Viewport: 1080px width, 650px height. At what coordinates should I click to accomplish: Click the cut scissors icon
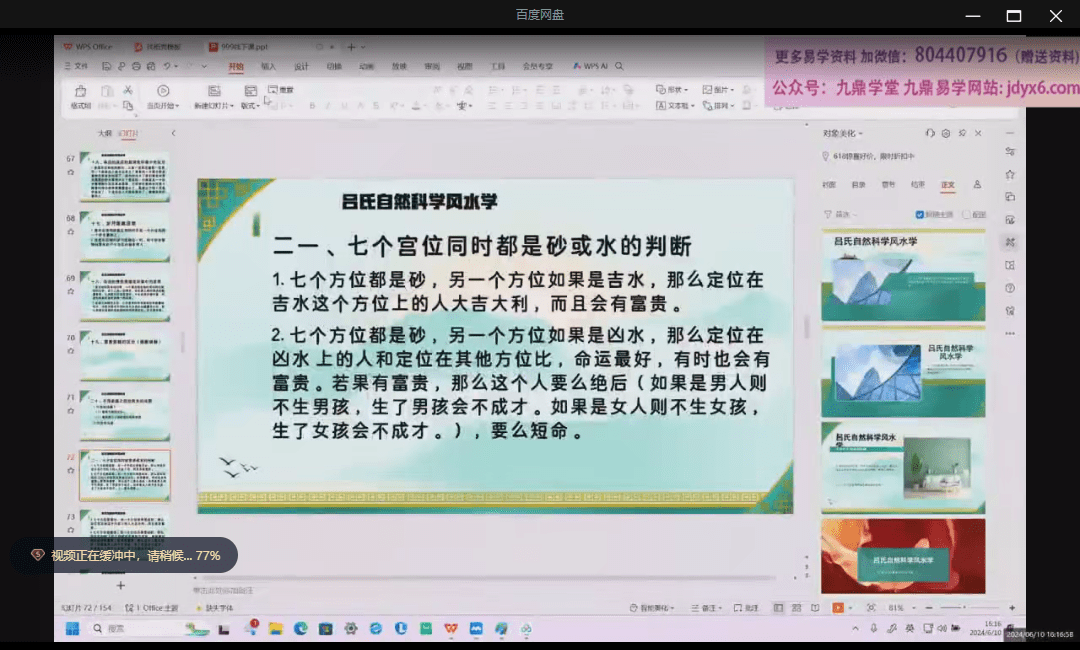pyautogui.click(x=128, y=90)
